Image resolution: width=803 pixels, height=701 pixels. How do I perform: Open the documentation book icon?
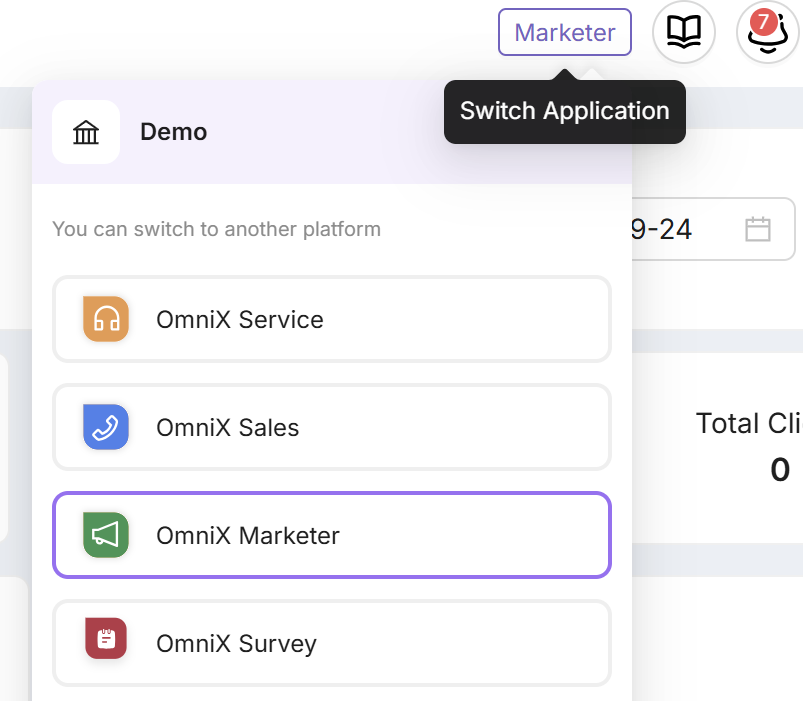[684, 32]
